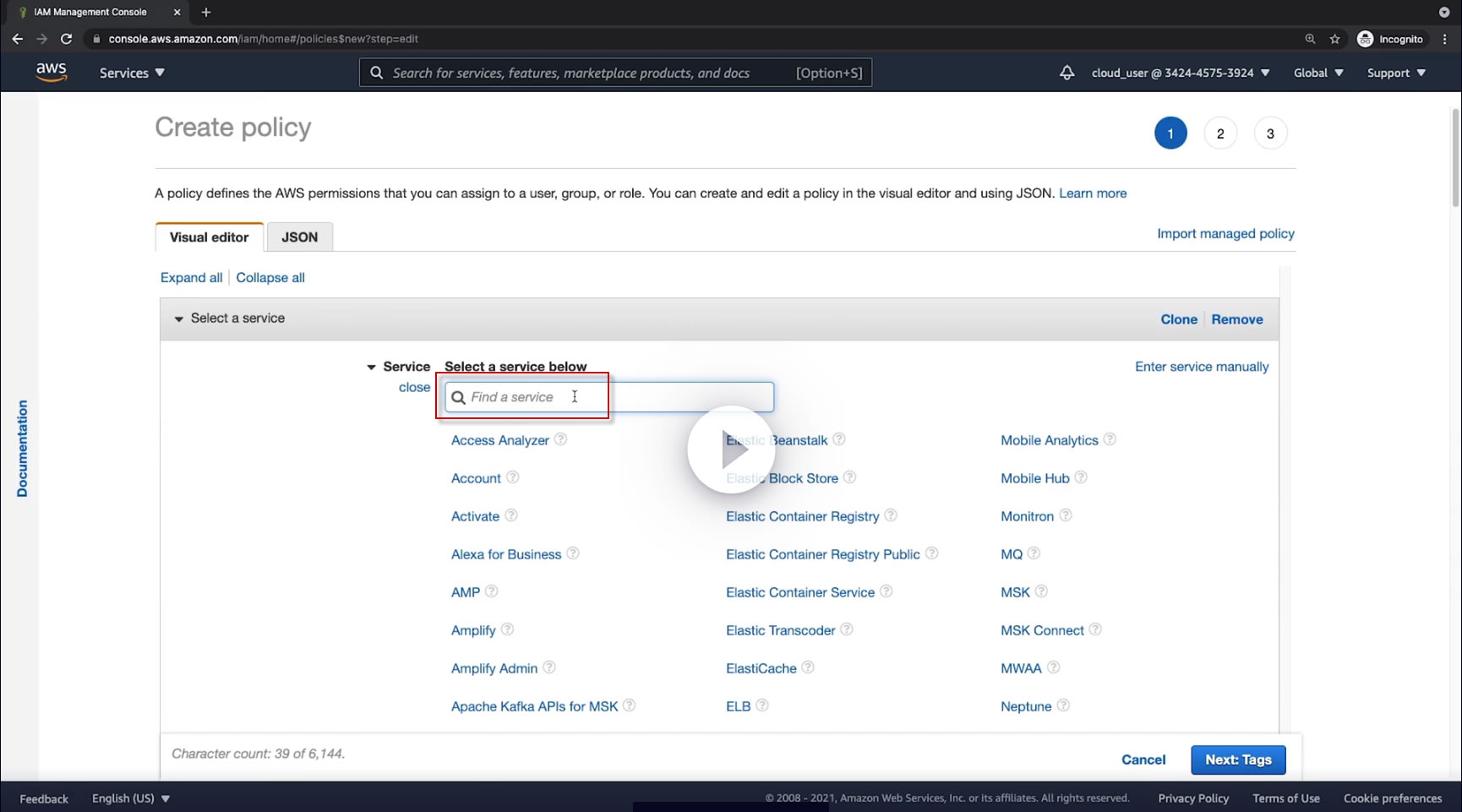Open a new browser tab
This screenshot has height=812, width=1462.
(x=206, y=12)
